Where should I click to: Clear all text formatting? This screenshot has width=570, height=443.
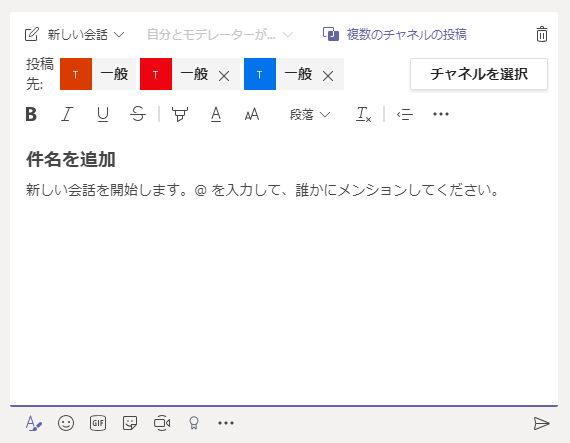pos(363,114)
